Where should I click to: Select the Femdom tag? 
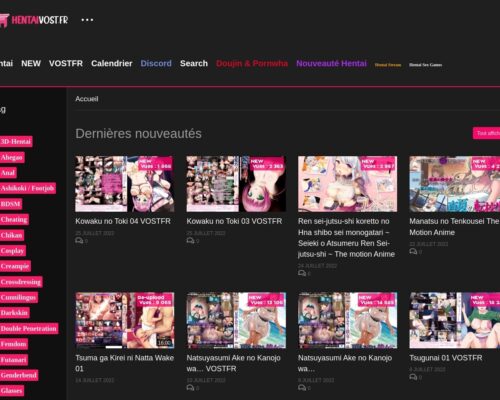pos(14,344)
